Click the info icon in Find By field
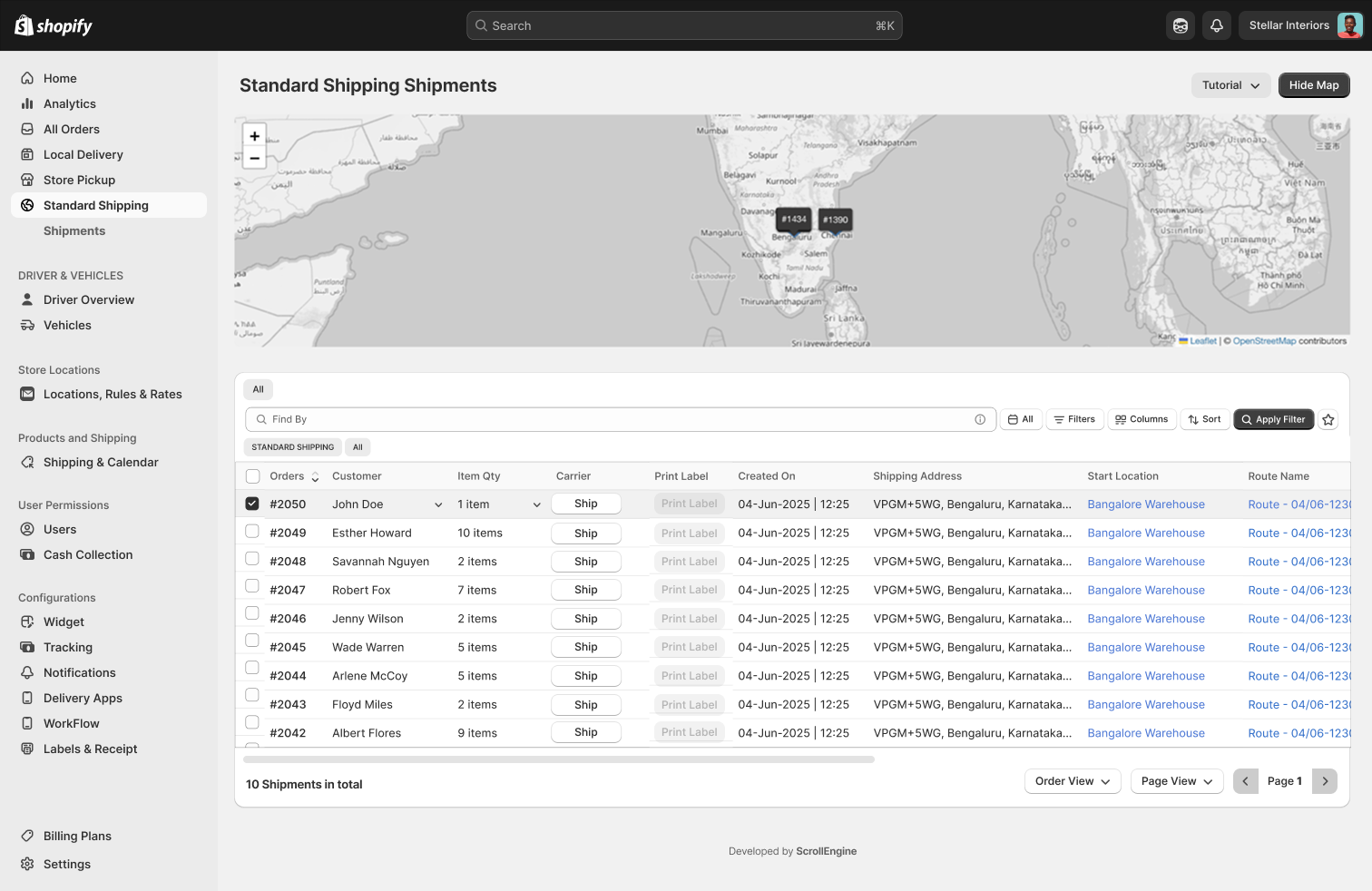This screenshot has width=1372, height=891. point(980,419)
